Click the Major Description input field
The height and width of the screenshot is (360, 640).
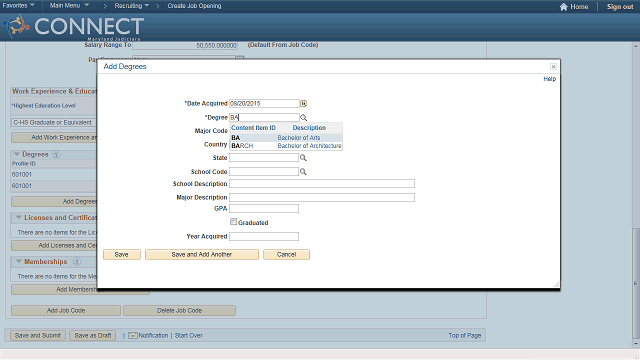pyautogui.click(x=322, y=198)
